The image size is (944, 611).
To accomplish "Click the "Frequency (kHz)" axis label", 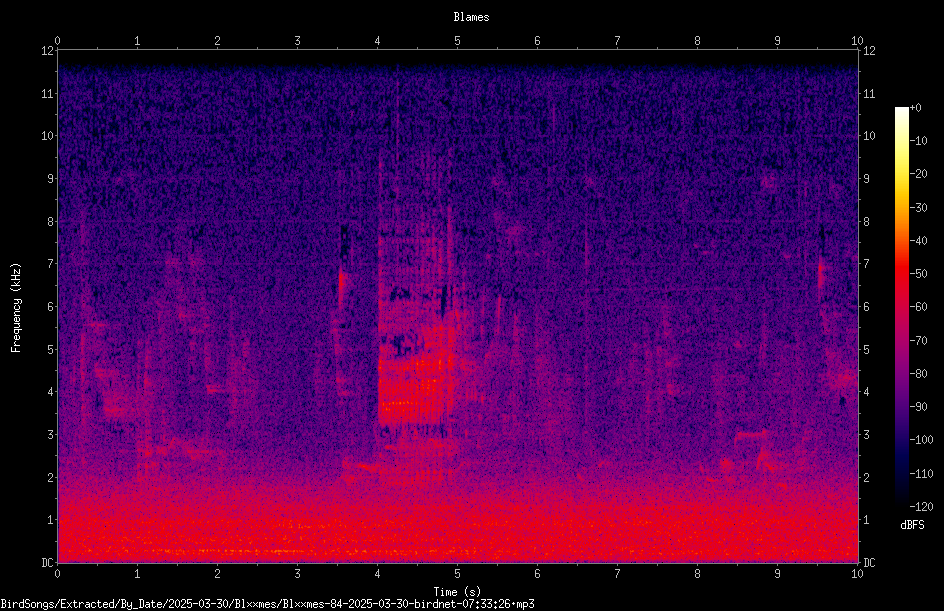I will point(16,308).
